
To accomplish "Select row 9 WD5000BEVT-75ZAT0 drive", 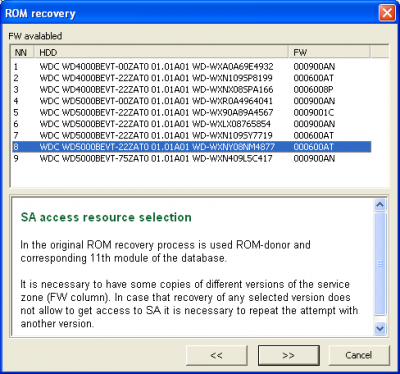I will [x=192, y=158].
